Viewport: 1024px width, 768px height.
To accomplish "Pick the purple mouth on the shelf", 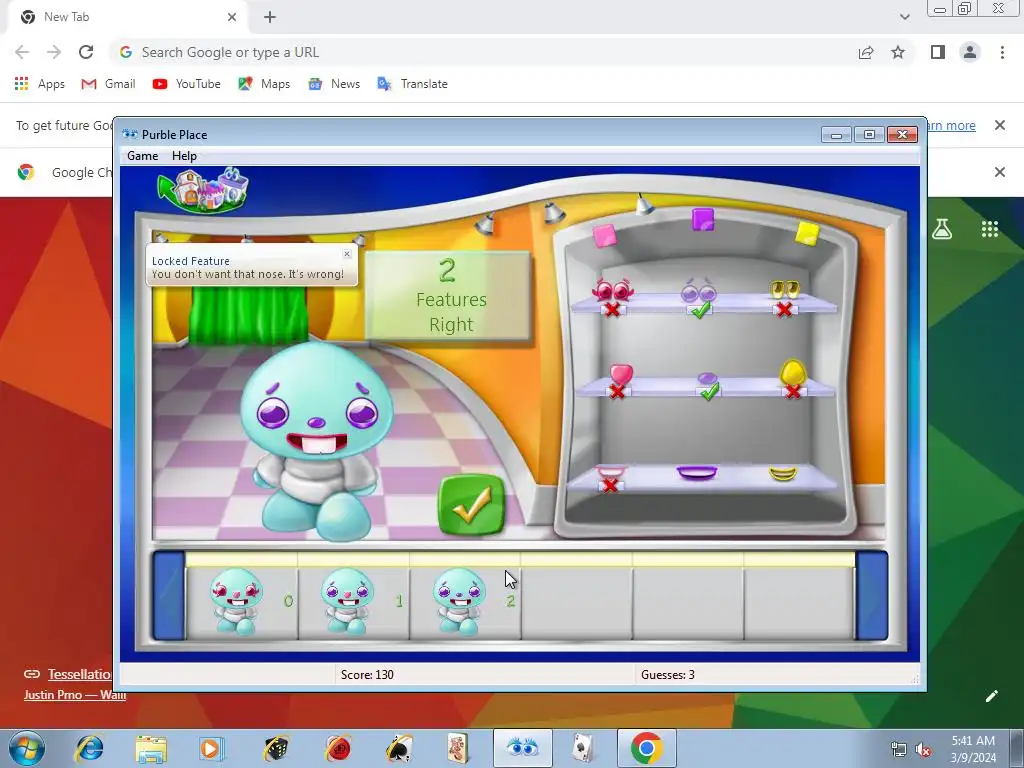I will click(697, 472).
